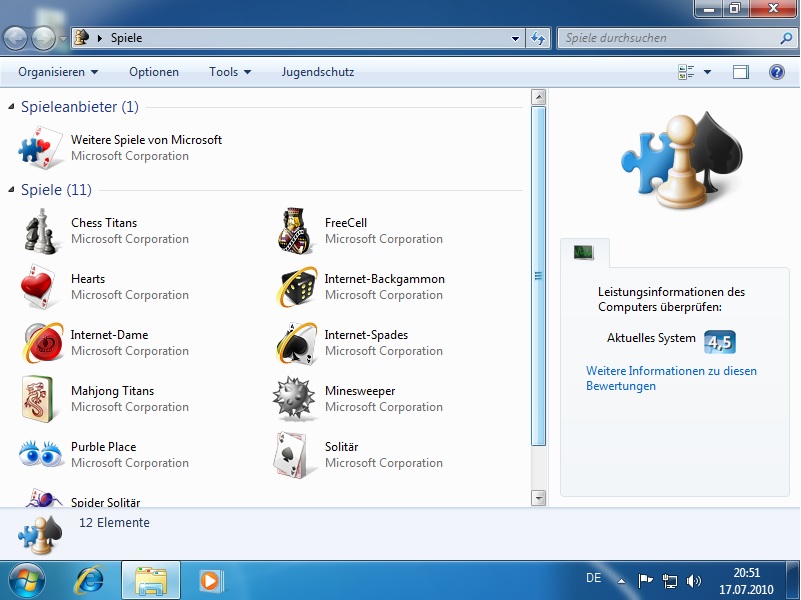Open Mahjong Titans game icon
This screenshot has height=600, width=801.
41,399
